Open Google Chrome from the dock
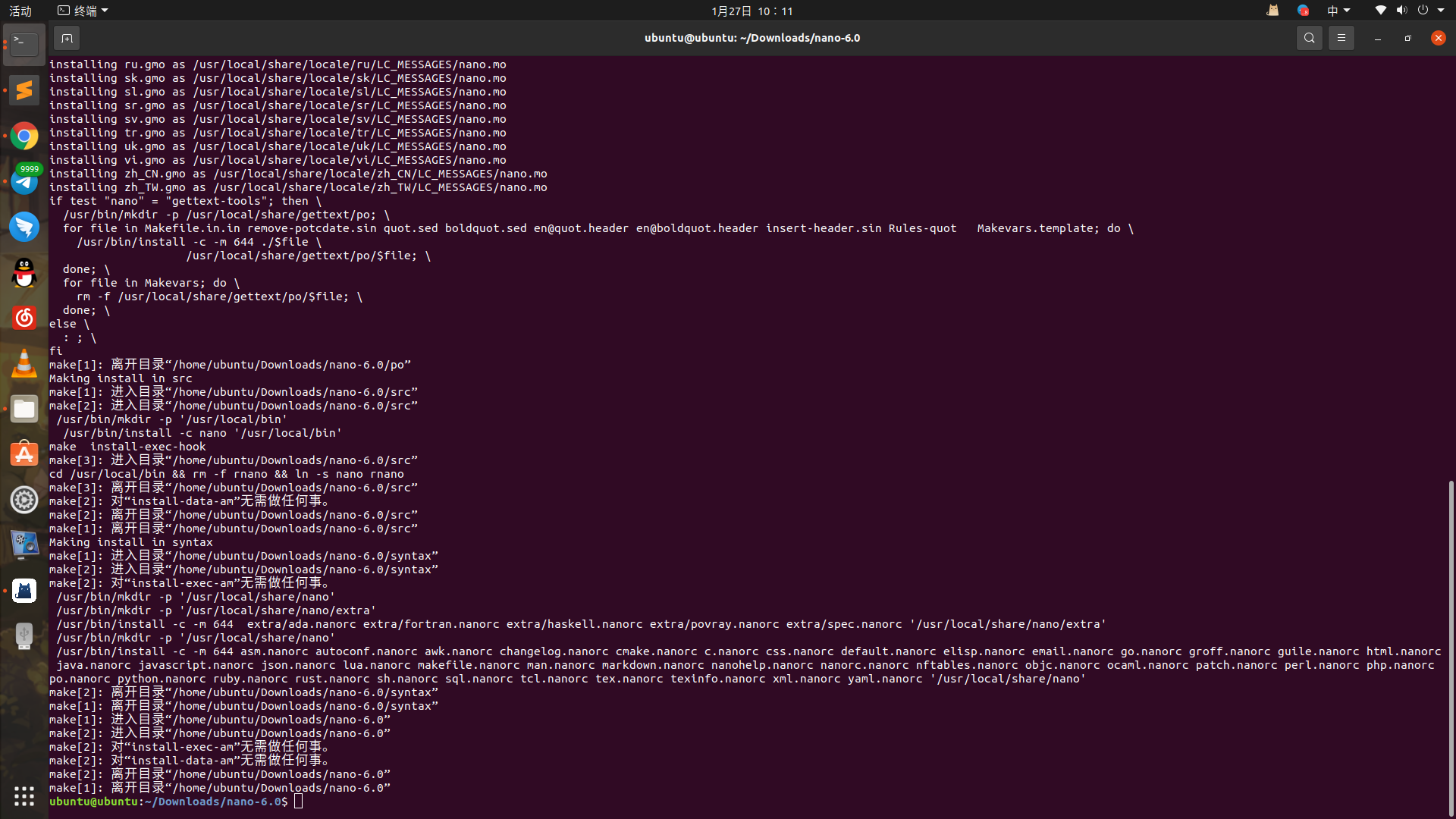The width and height of the screenshot is (1456, 819). [24, 136]
